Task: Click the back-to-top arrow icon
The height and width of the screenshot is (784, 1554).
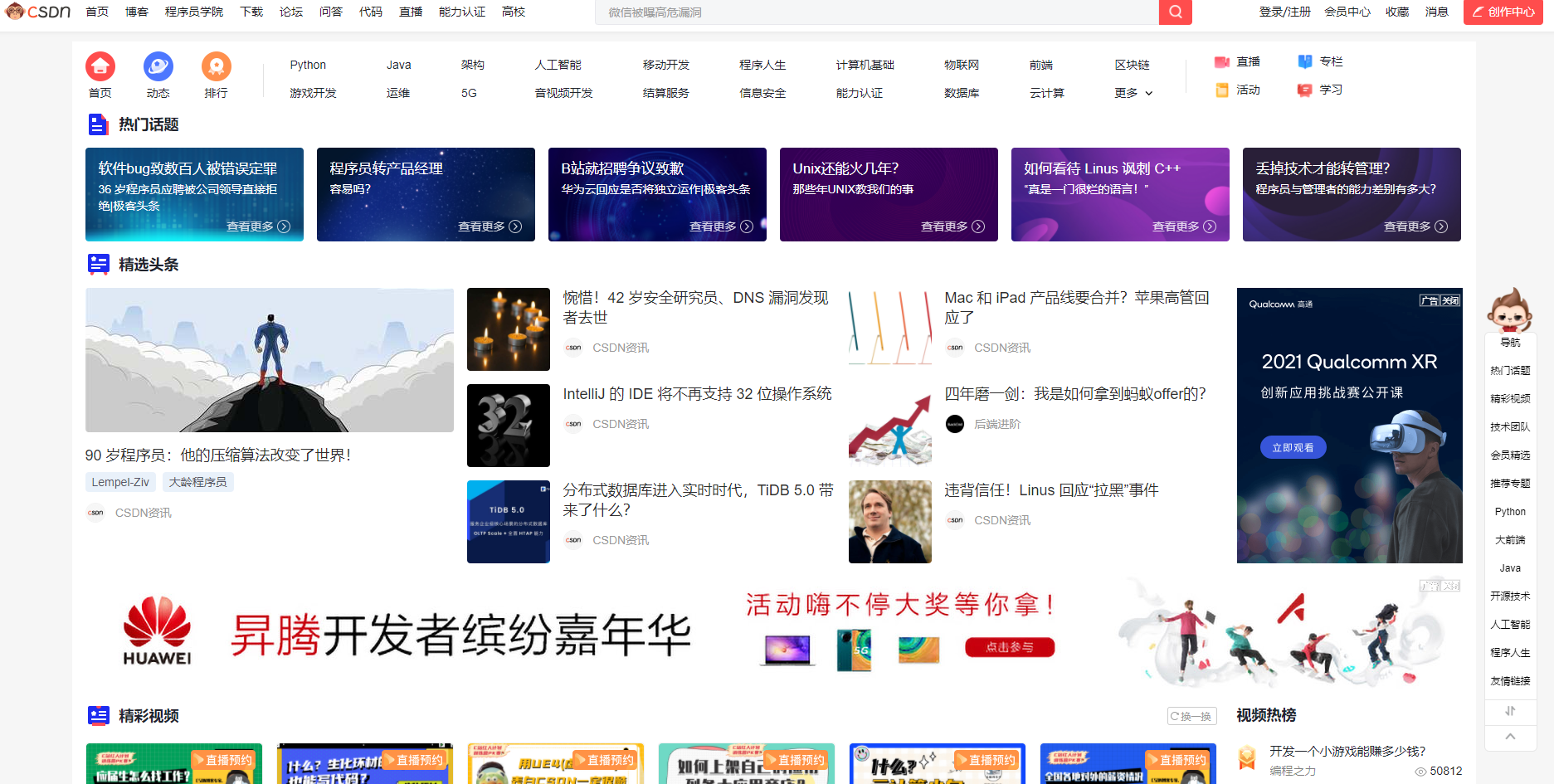Action: tap(1510, 737)
